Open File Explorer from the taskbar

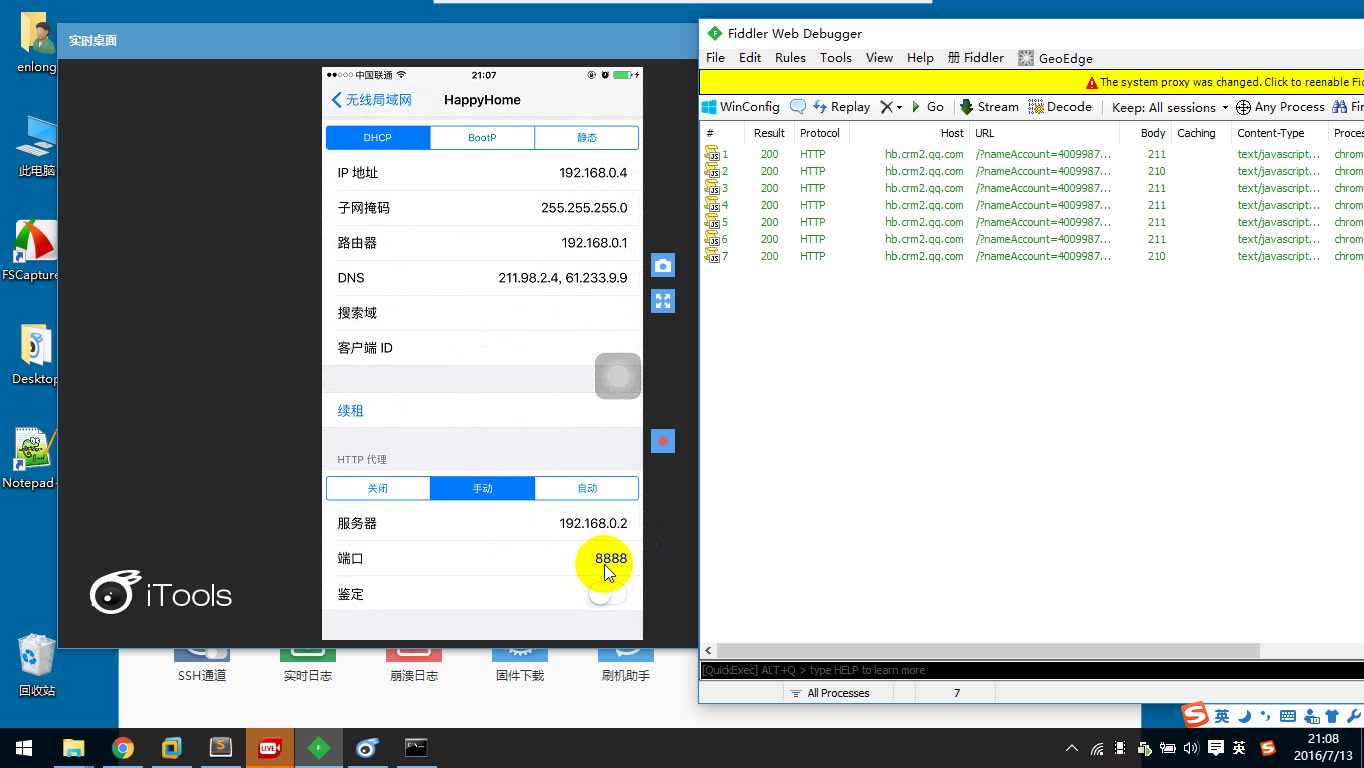(74, 748)
